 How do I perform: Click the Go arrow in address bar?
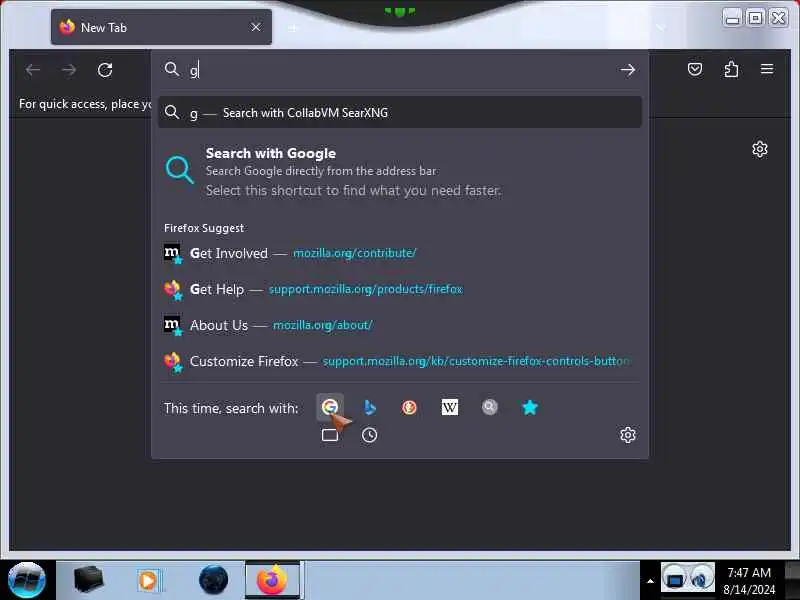click(x=628, y=70)
